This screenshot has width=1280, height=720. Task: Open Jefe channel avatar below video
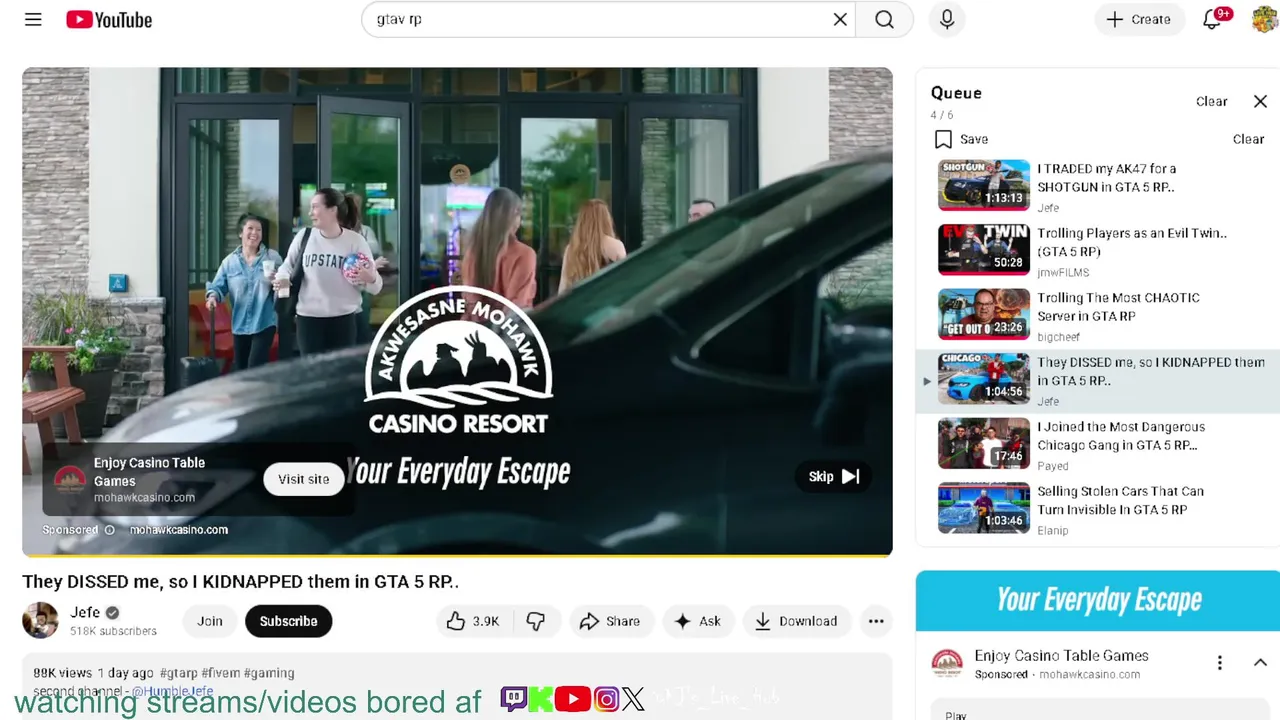coord(40,620)
